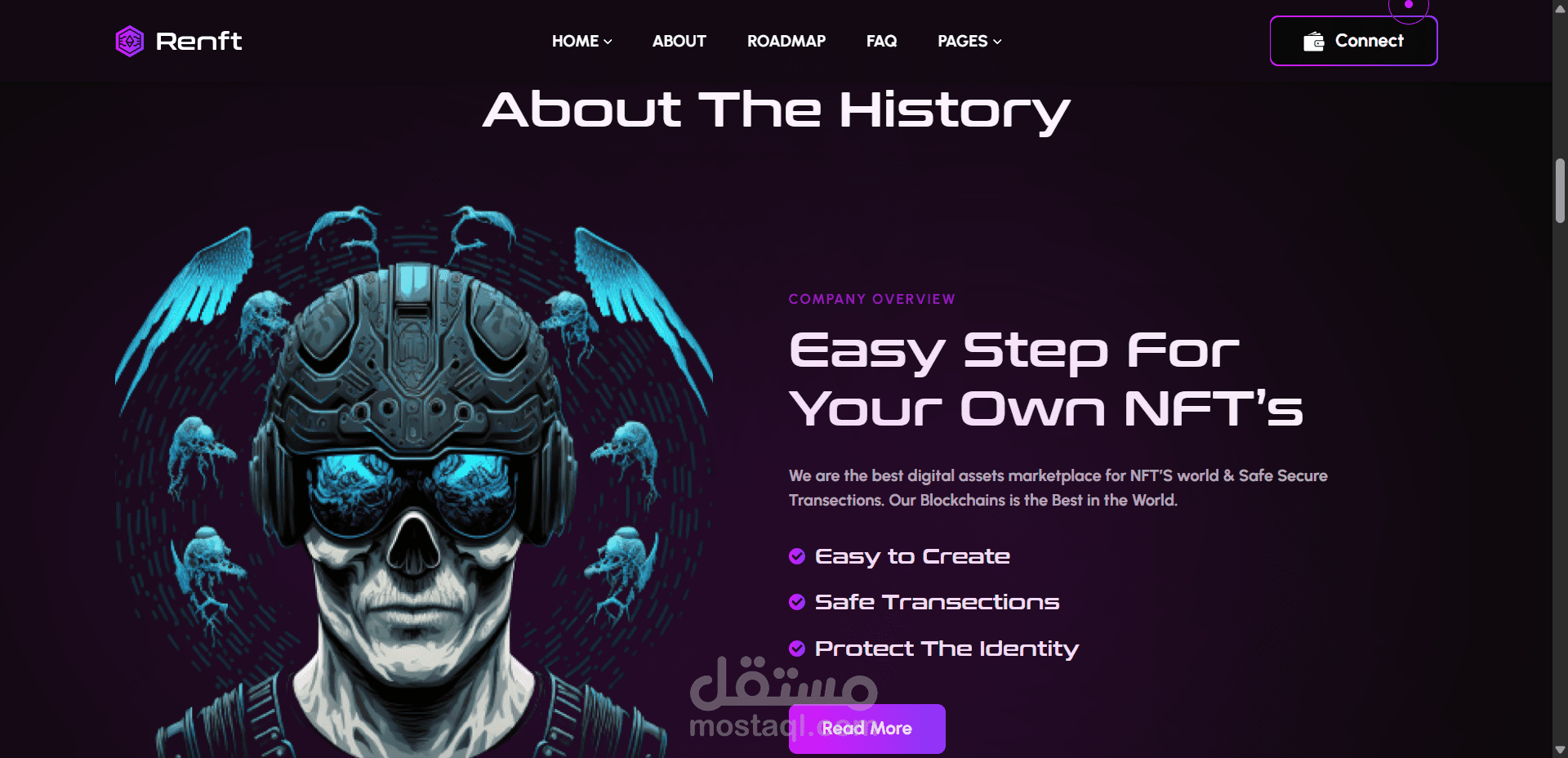This screenshot has width=1568, height=758.
Task: Expand the PAGES dropdown chevron
Action: [x=997, y=42]
